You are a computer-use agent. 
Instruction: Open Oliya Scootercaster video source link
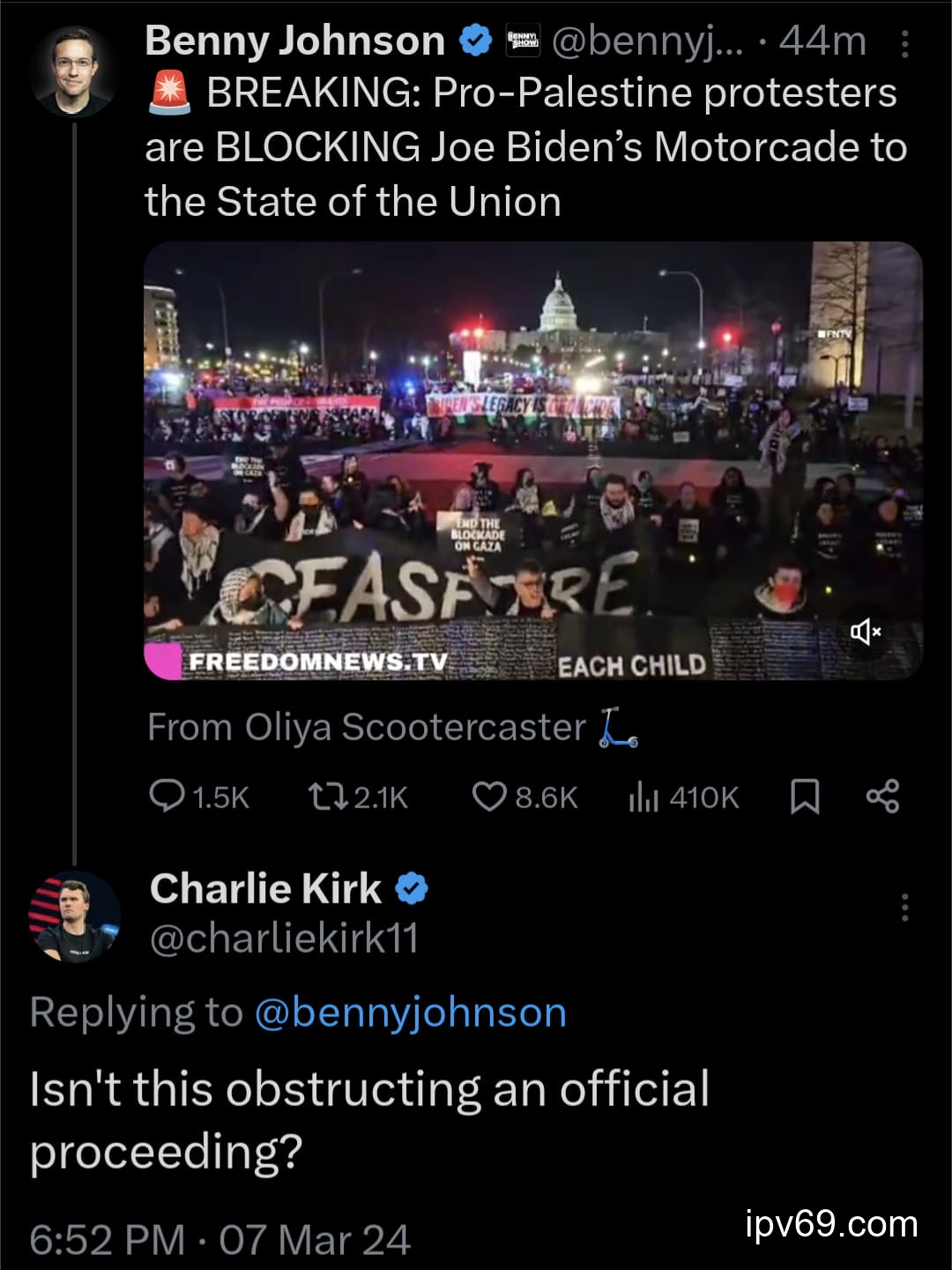[x=391, y=728]
